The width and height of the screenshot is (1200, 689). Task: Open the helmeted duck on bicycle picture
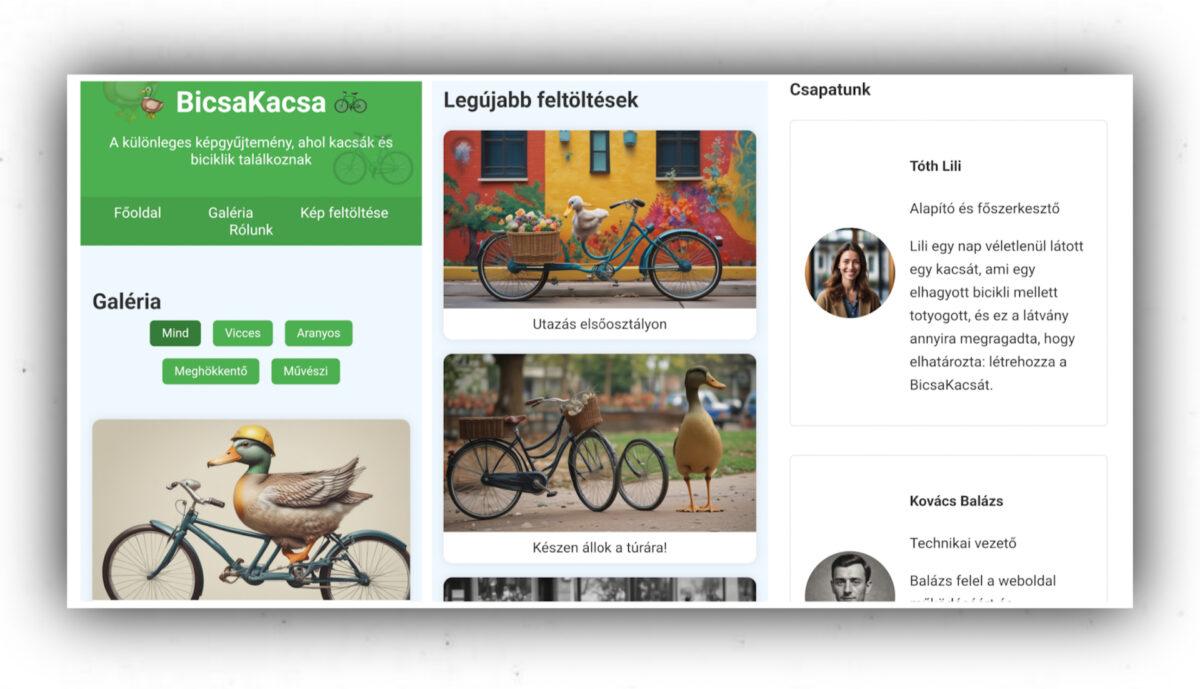click(x=251, y=510)
